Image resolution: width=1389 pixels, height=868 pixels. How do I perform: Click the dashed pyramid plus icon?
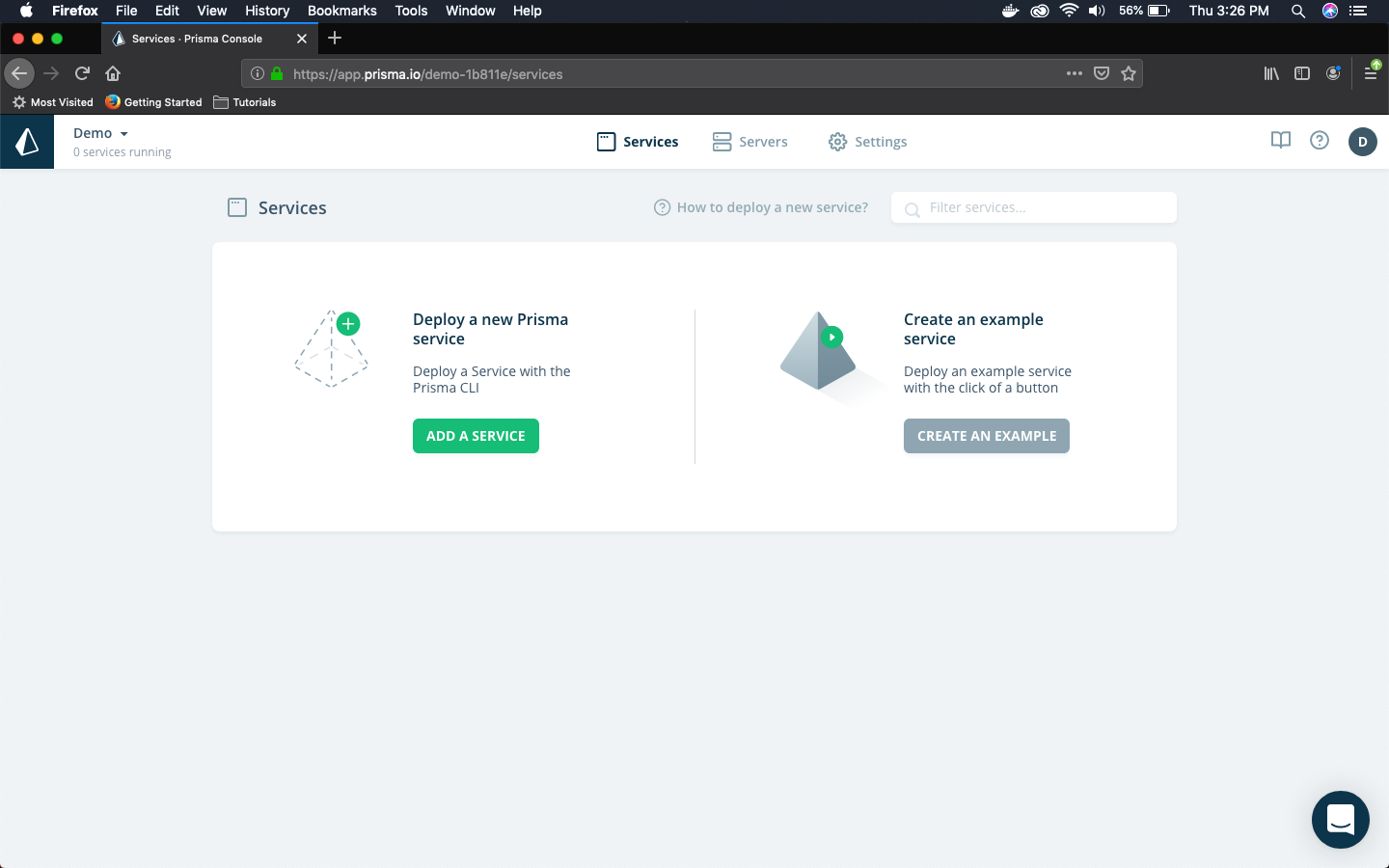331,349
